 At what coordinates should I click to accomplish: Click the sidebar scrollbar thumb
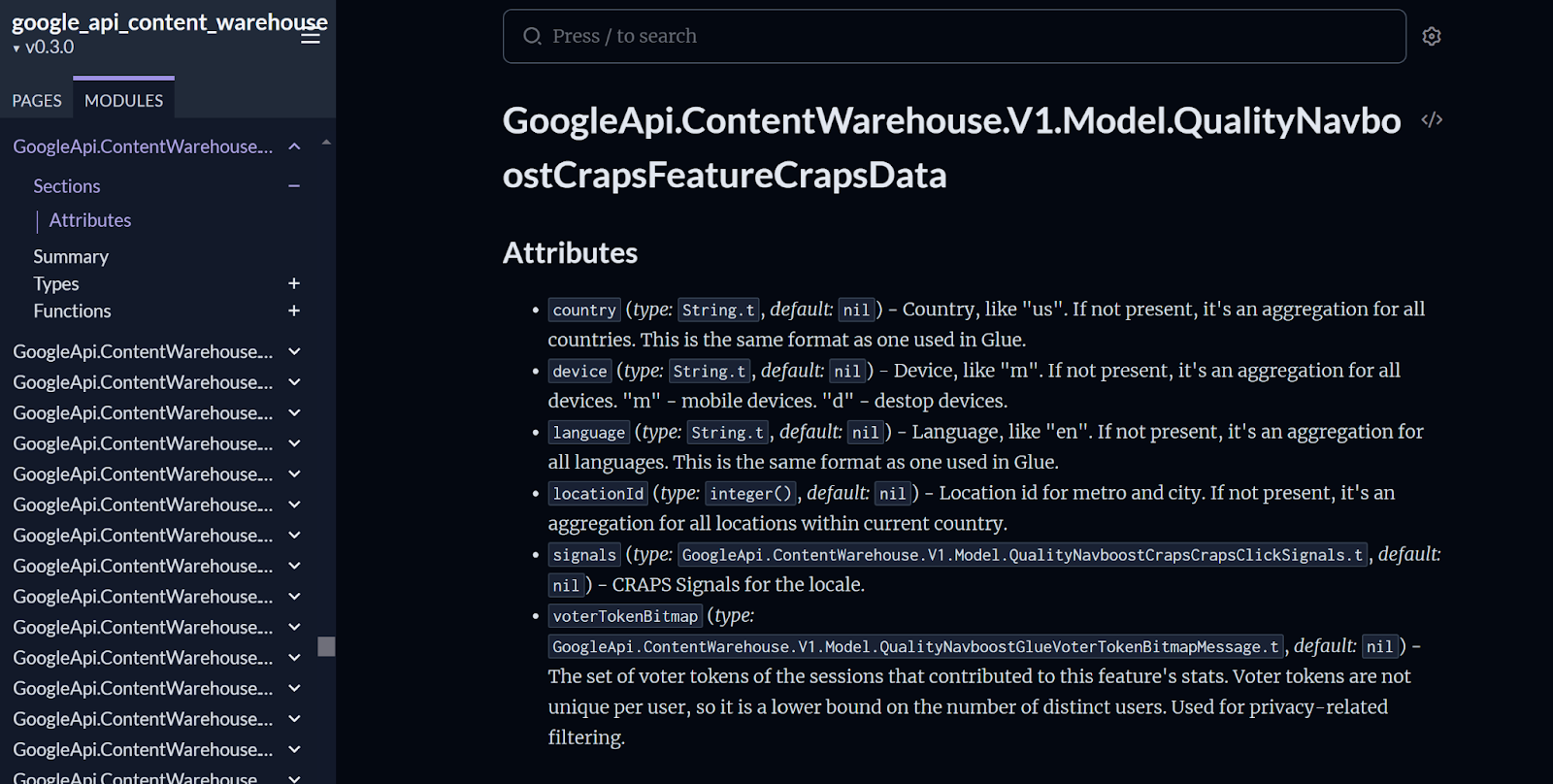click(326, 646)
